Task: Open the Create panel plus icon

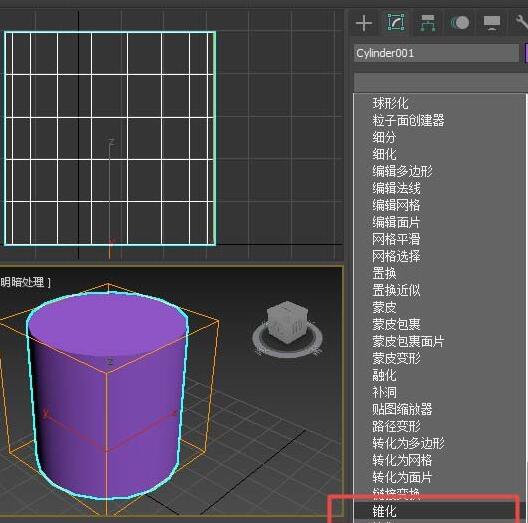Action: (364, 23)
